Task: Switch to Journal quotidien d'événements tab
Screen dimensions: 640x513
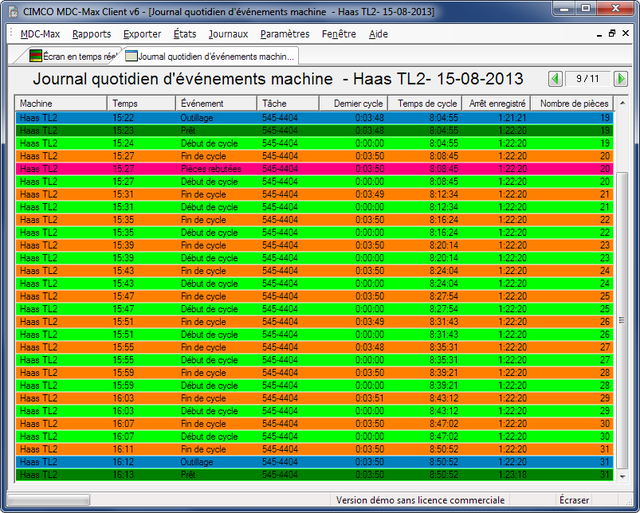Action: coord(210,56)
